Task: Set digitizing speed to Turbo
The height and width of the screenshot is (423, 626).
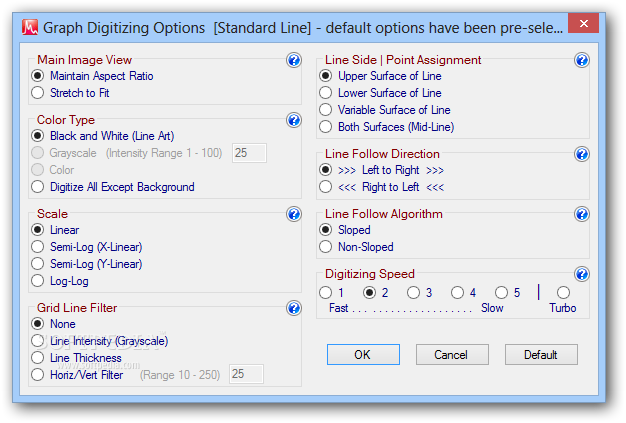Action: [x=563, y=293]
